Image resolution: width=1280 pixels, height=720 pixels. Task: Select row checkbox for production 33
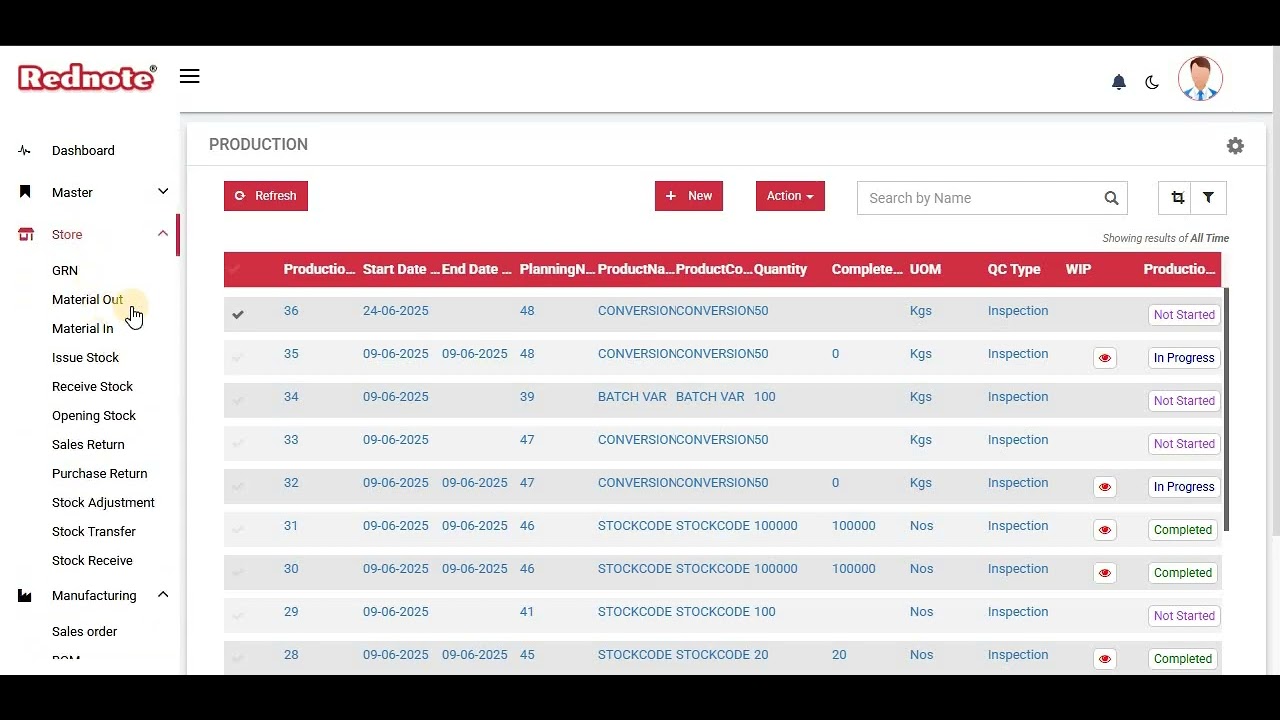[238, 443]
